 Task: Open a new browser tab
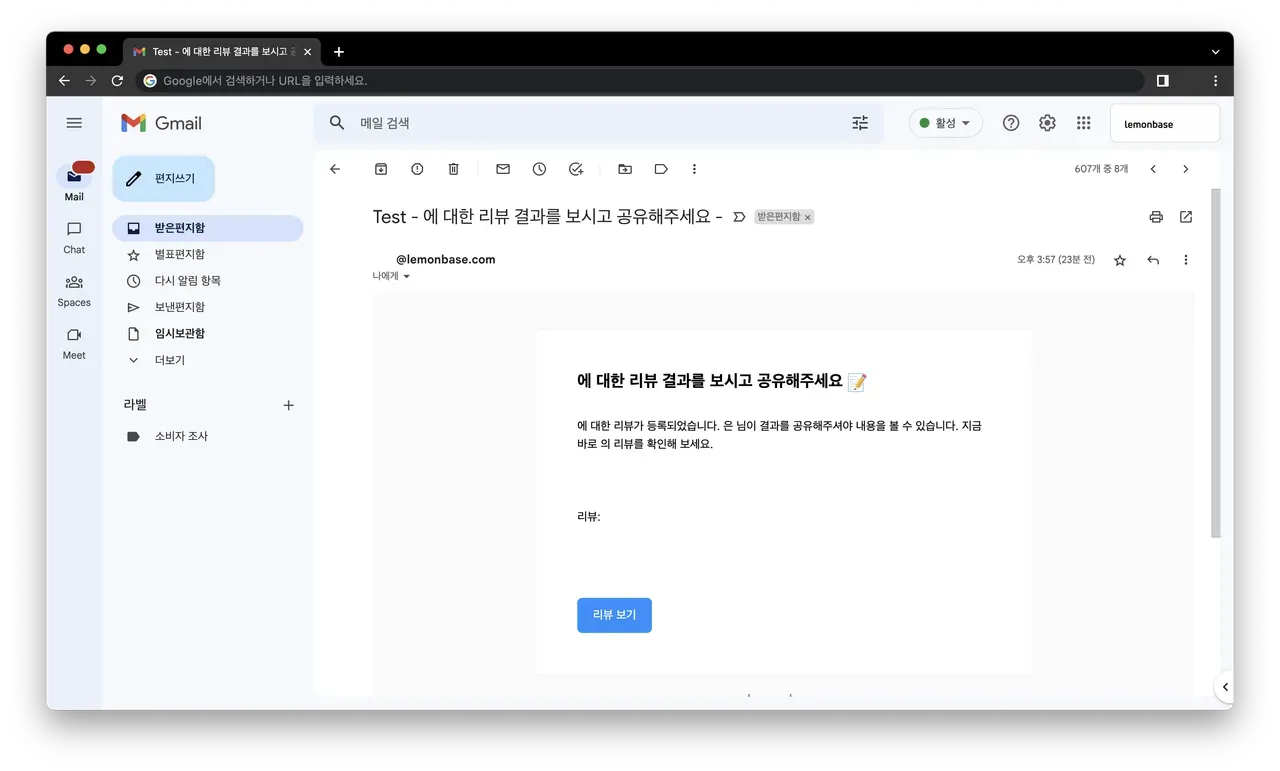coord(339,52)
